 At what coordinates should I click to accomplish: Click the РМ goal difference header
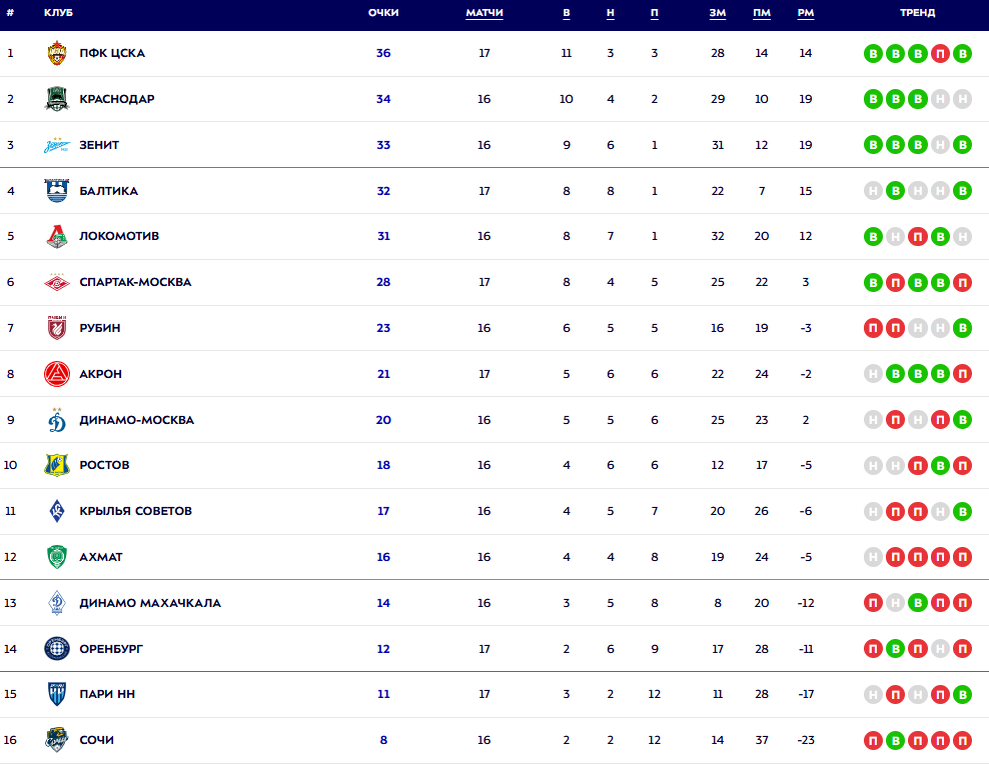[x=806, y=13]
